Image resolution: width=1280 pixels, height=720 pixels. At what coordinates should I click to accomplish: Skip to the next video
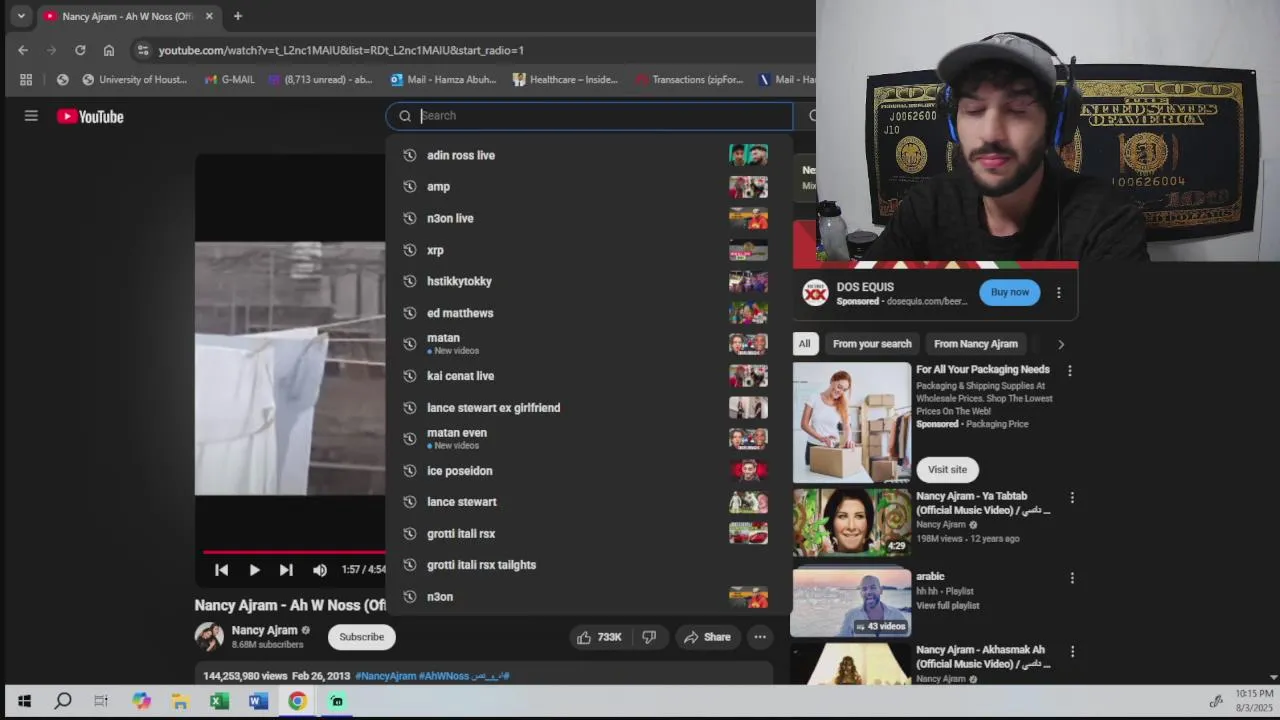pos(286,570)
